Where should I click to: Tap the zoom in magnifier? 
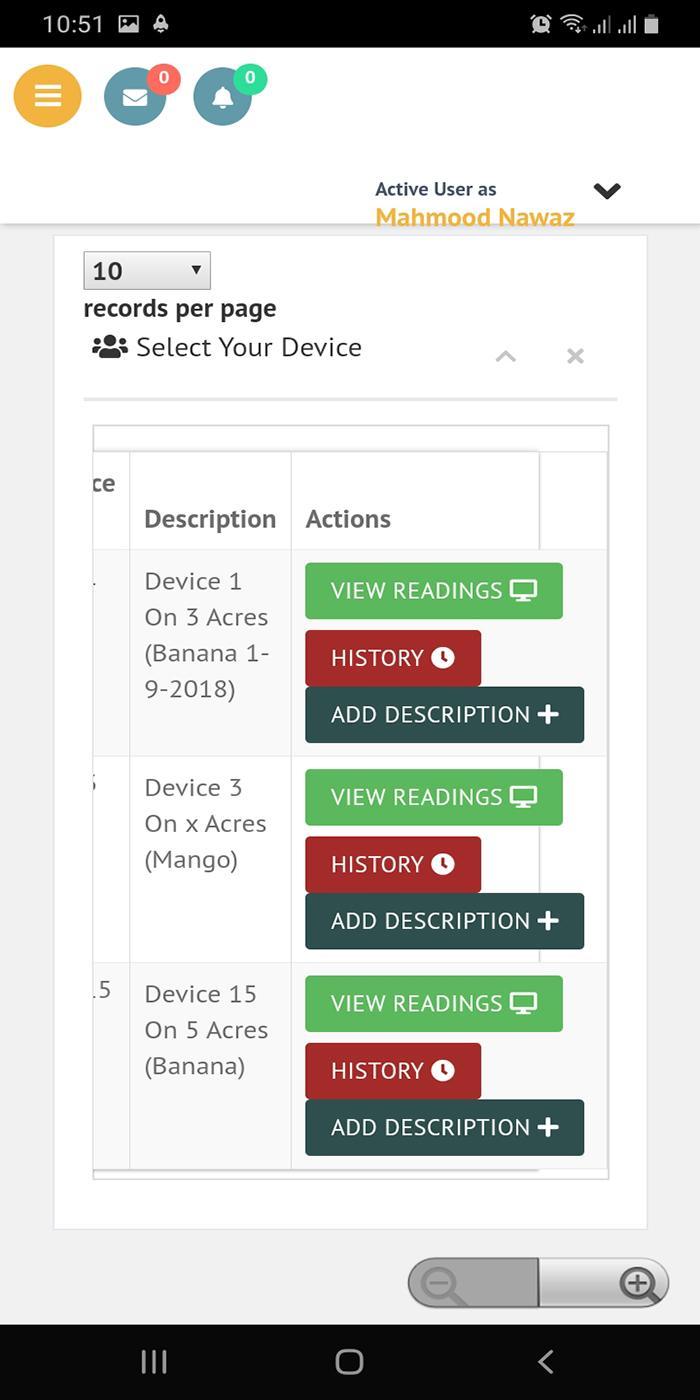pos(637,1282)
